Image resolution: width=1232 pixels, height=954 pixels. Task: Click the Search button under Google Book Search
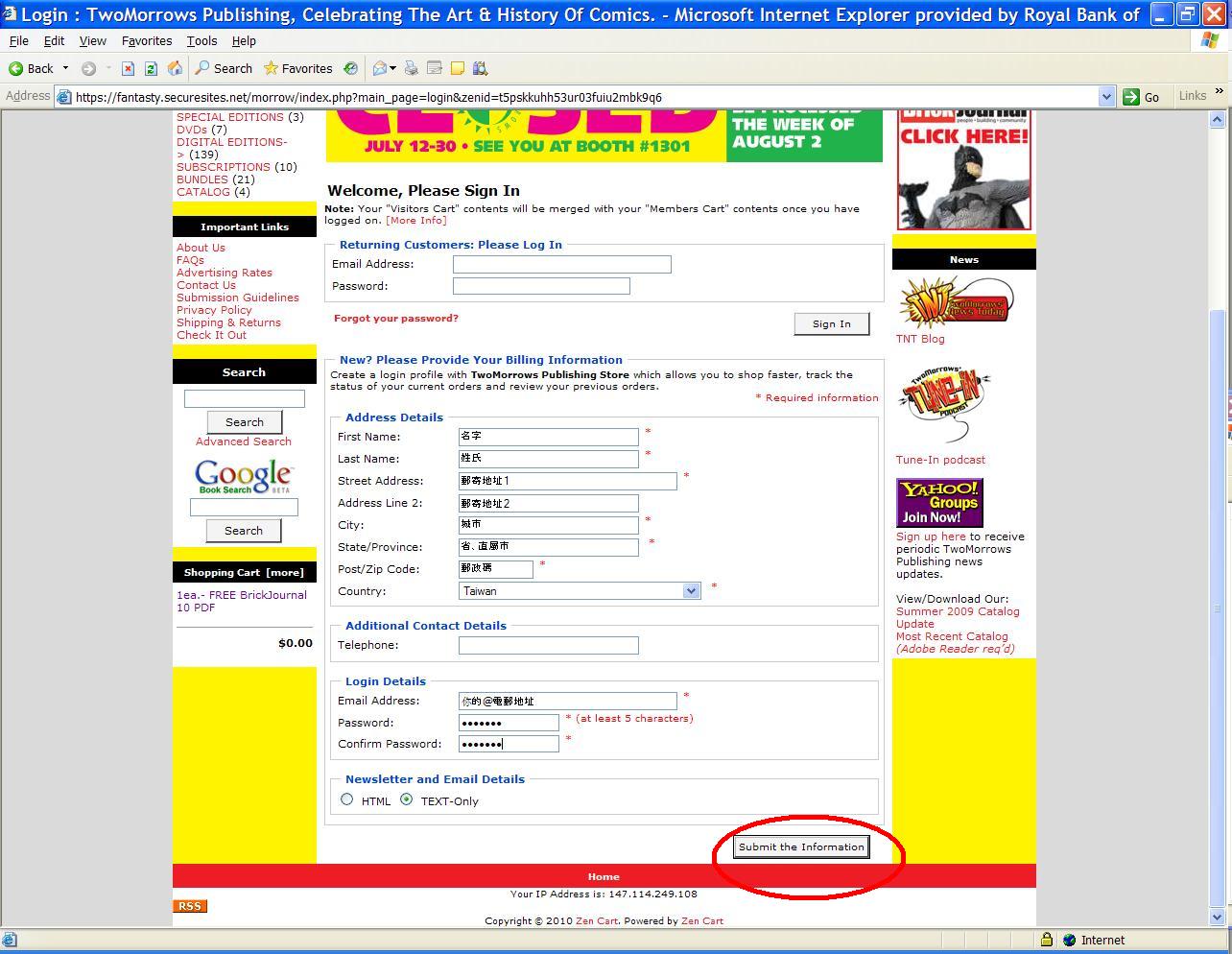tap(244, 531)
